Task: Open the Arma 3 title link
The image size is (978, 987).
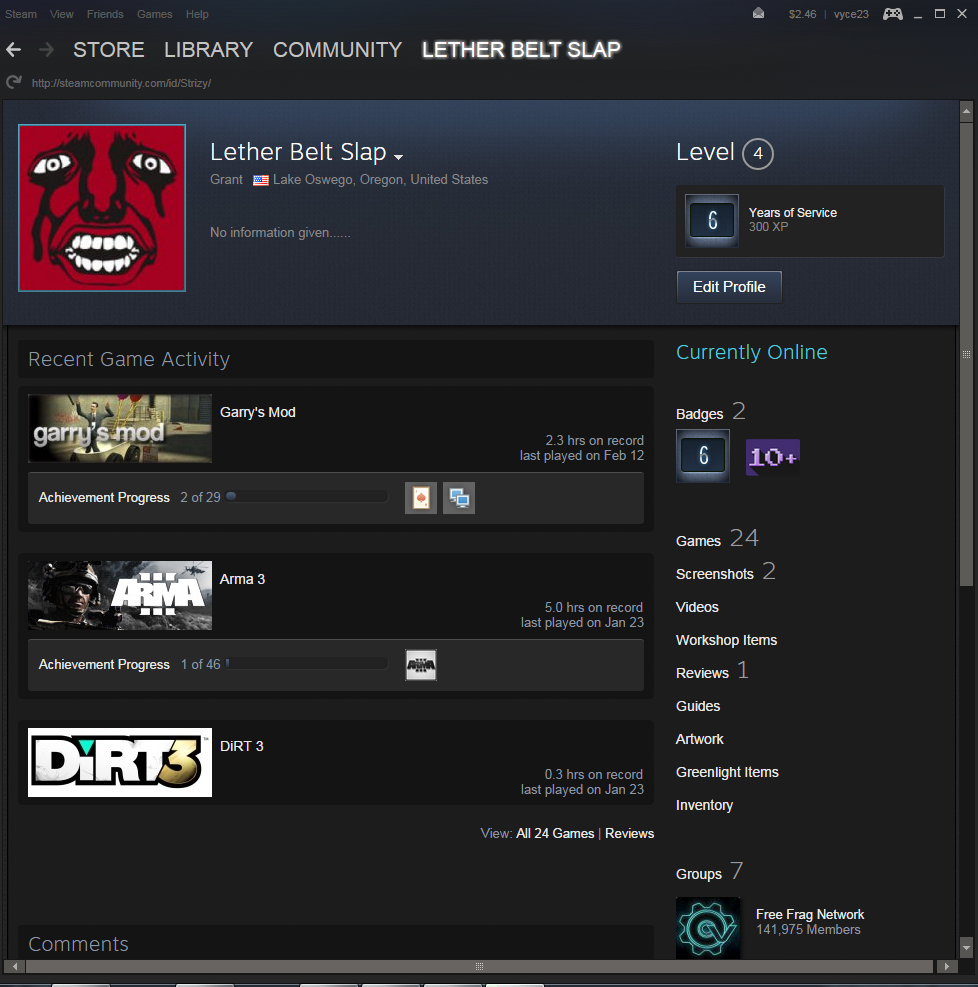Action: pyautogui.click(x=242, y=579)
